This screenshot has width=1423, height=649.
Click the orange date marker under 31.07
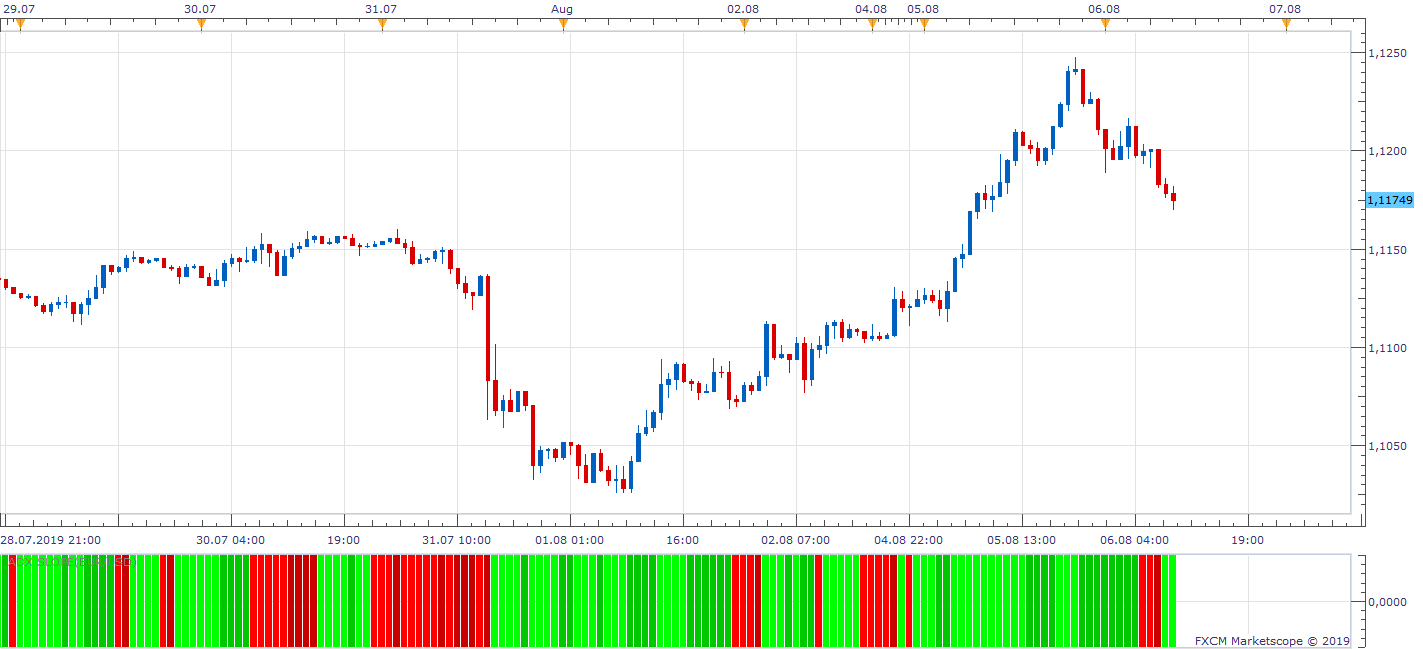tap(382, 24)
